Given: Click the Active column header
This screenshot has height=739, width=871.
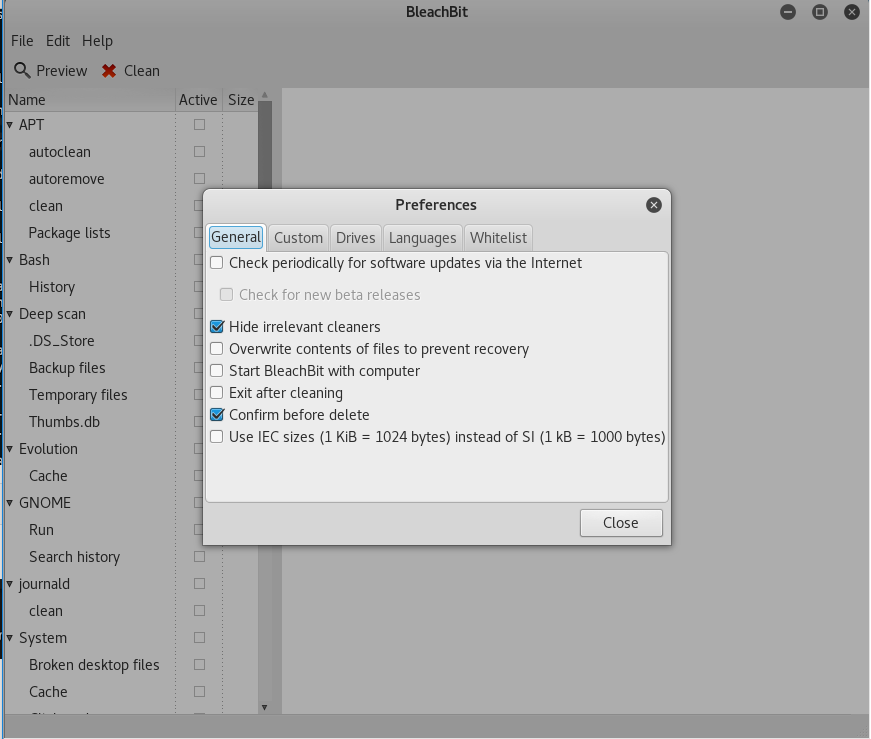Looking at the screenshot, I should [198, 100].
